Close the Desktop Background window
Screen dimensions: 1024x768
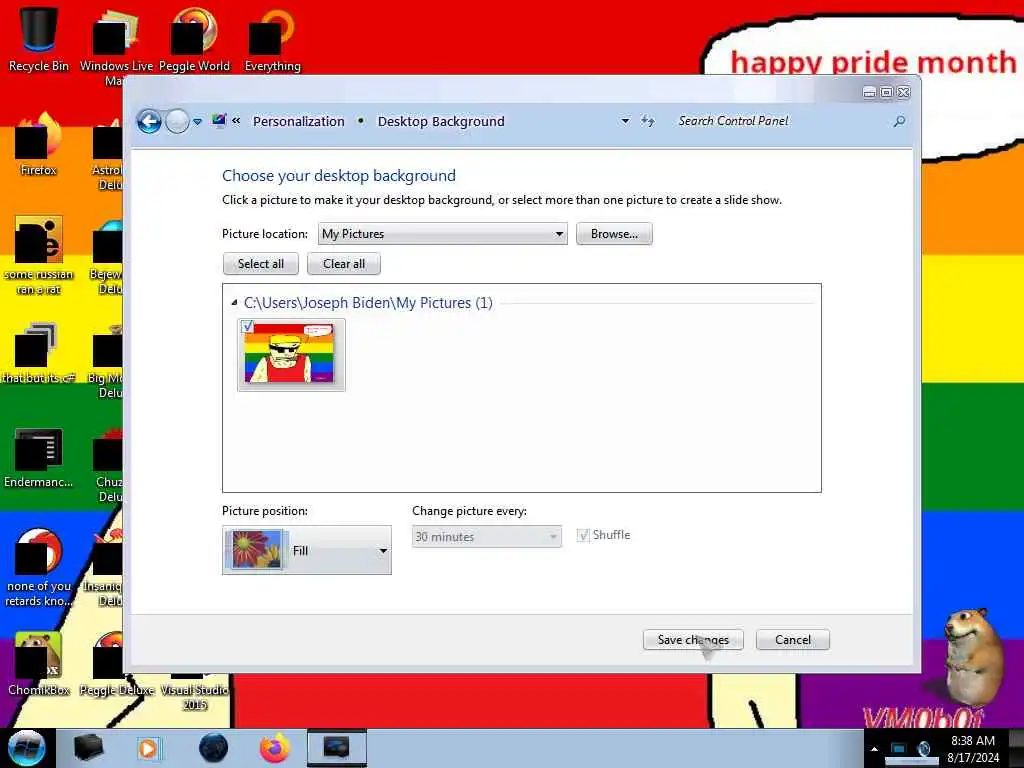click(x=904, y=93)
